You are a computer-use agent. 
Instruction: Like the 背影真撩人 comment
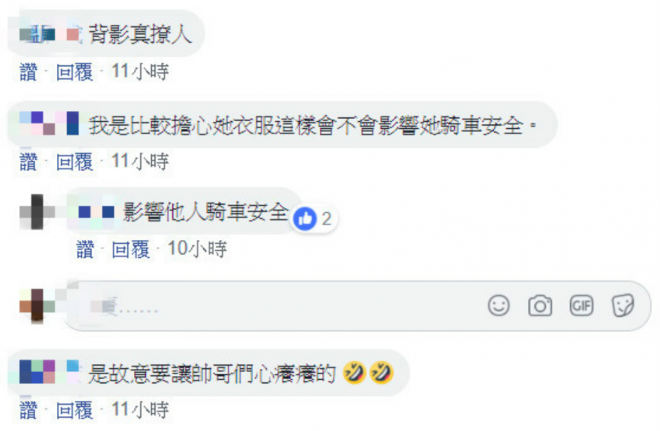click(x=28, y=72)
